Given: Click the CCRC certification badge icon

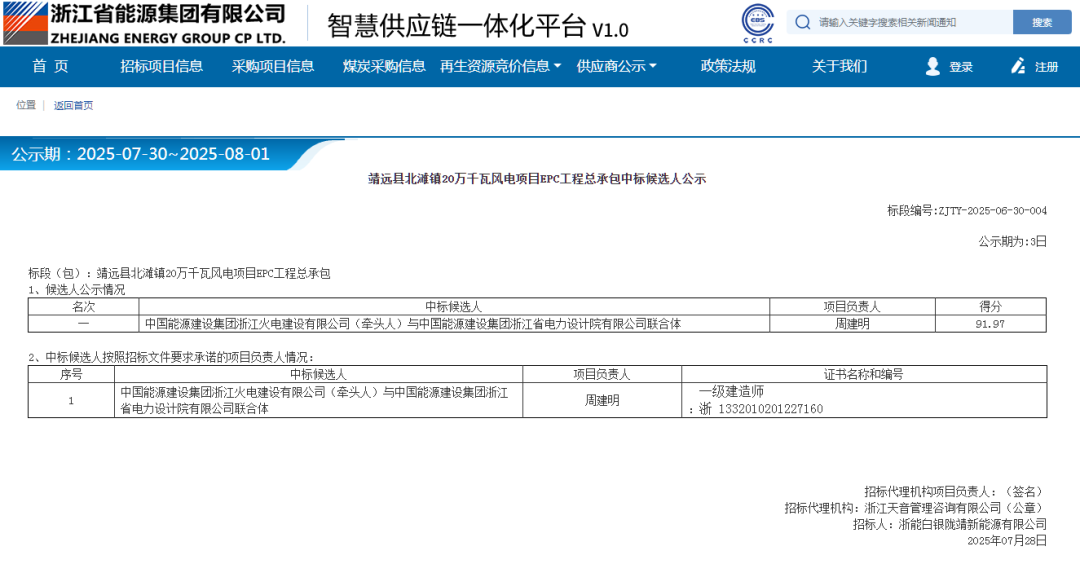Looking at the screenshot, I should pos(757,23).
